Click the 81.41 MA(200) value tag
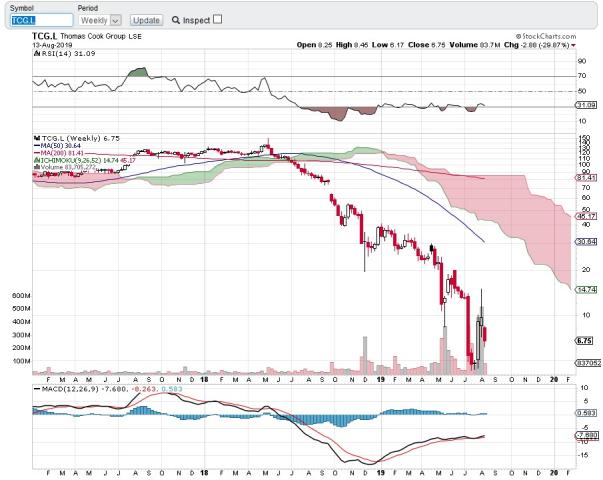 pyautogui.click(x=586, y=177)
